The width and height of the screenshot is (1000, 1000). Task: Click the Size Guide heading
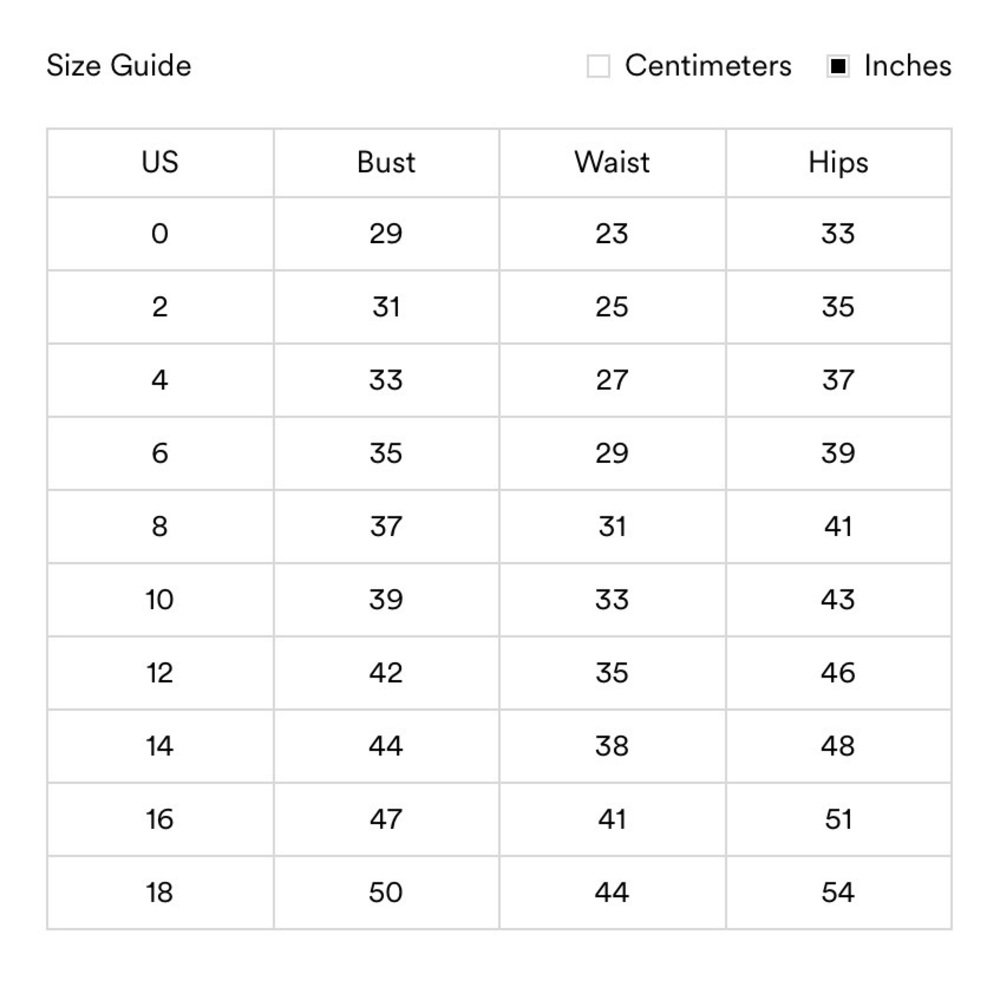pos(119,66)
